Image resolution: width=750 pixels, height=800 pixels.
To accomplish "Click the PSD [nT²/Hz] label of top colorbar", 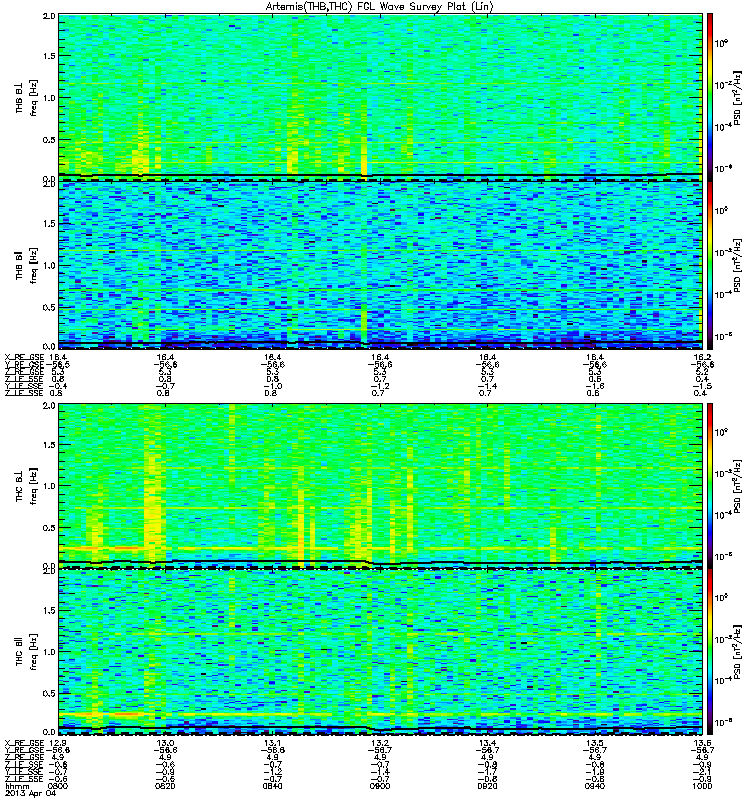I will pyautogui.click(x=739, y=97).
